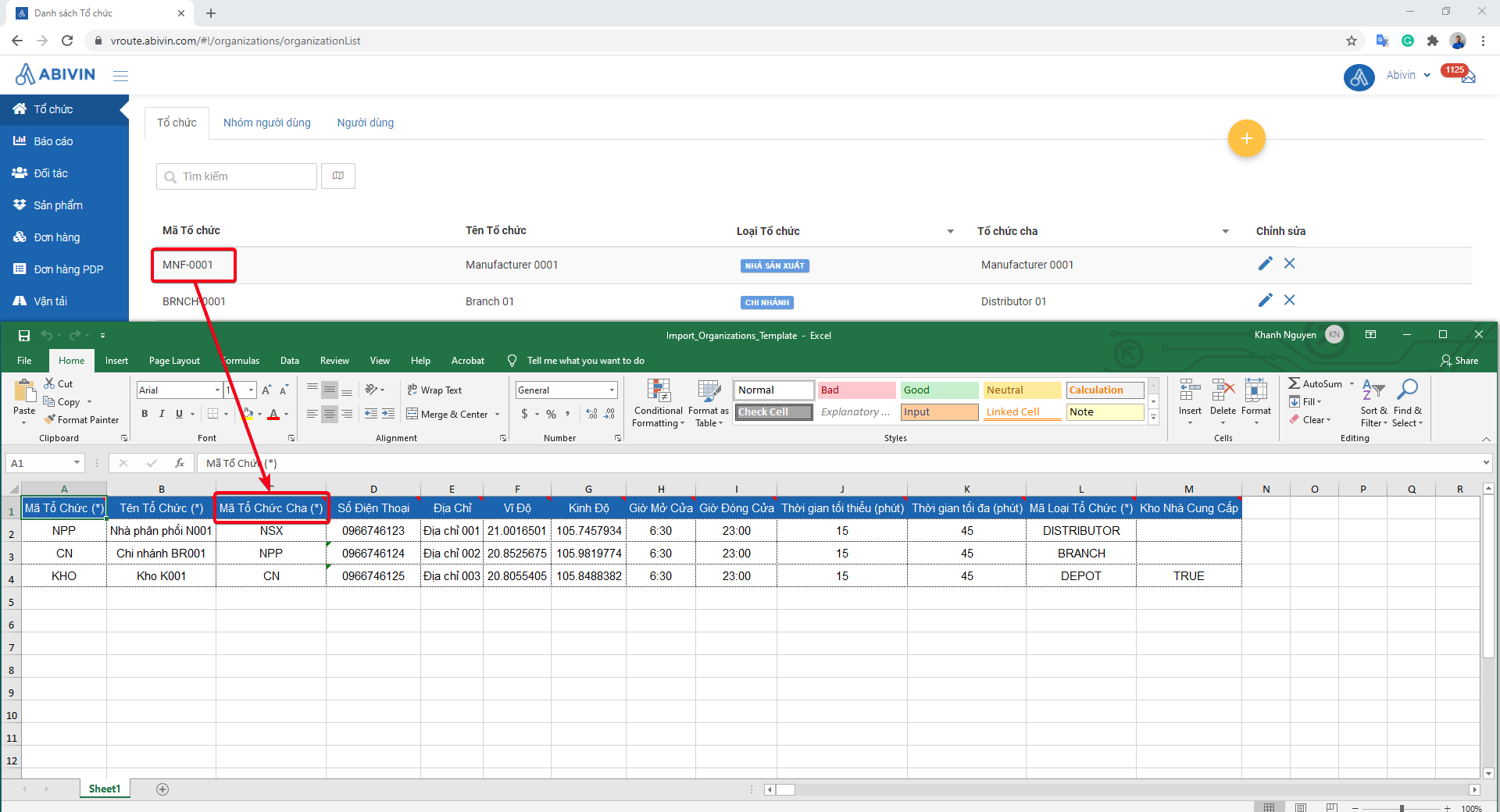Toggle center horizontal alignment in Excel

click(330, 414)
